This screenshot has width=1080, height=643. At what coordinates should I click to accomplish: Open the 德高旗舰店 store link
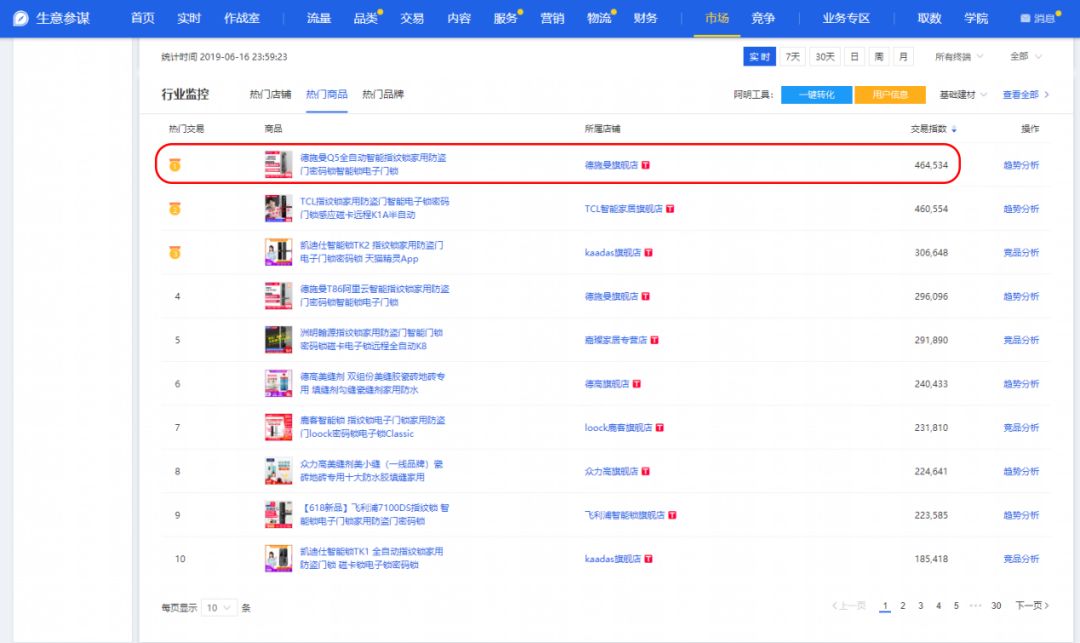607,384
